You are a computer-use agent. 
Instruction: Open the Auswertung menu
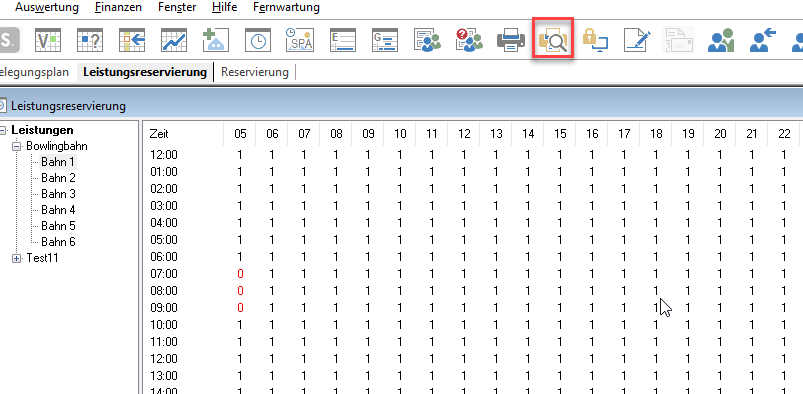point(47,8)
